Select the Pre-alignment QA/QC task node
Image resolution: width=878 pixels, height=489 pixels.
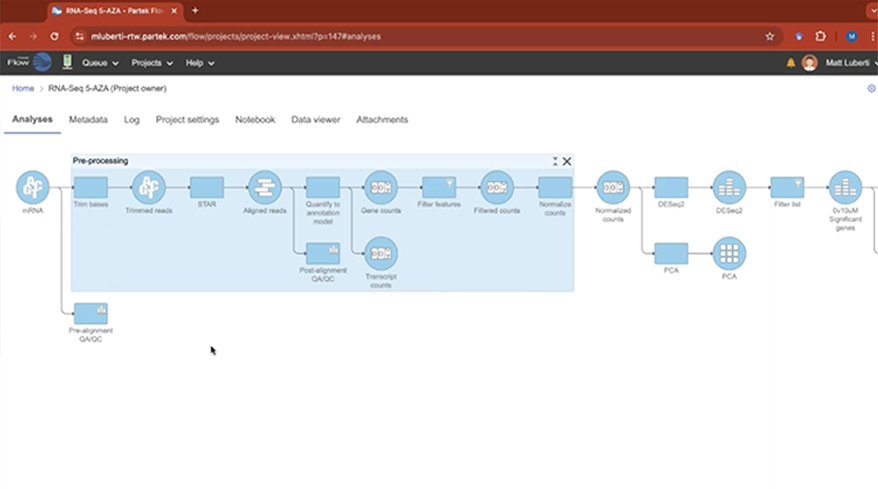click(91, 314)
